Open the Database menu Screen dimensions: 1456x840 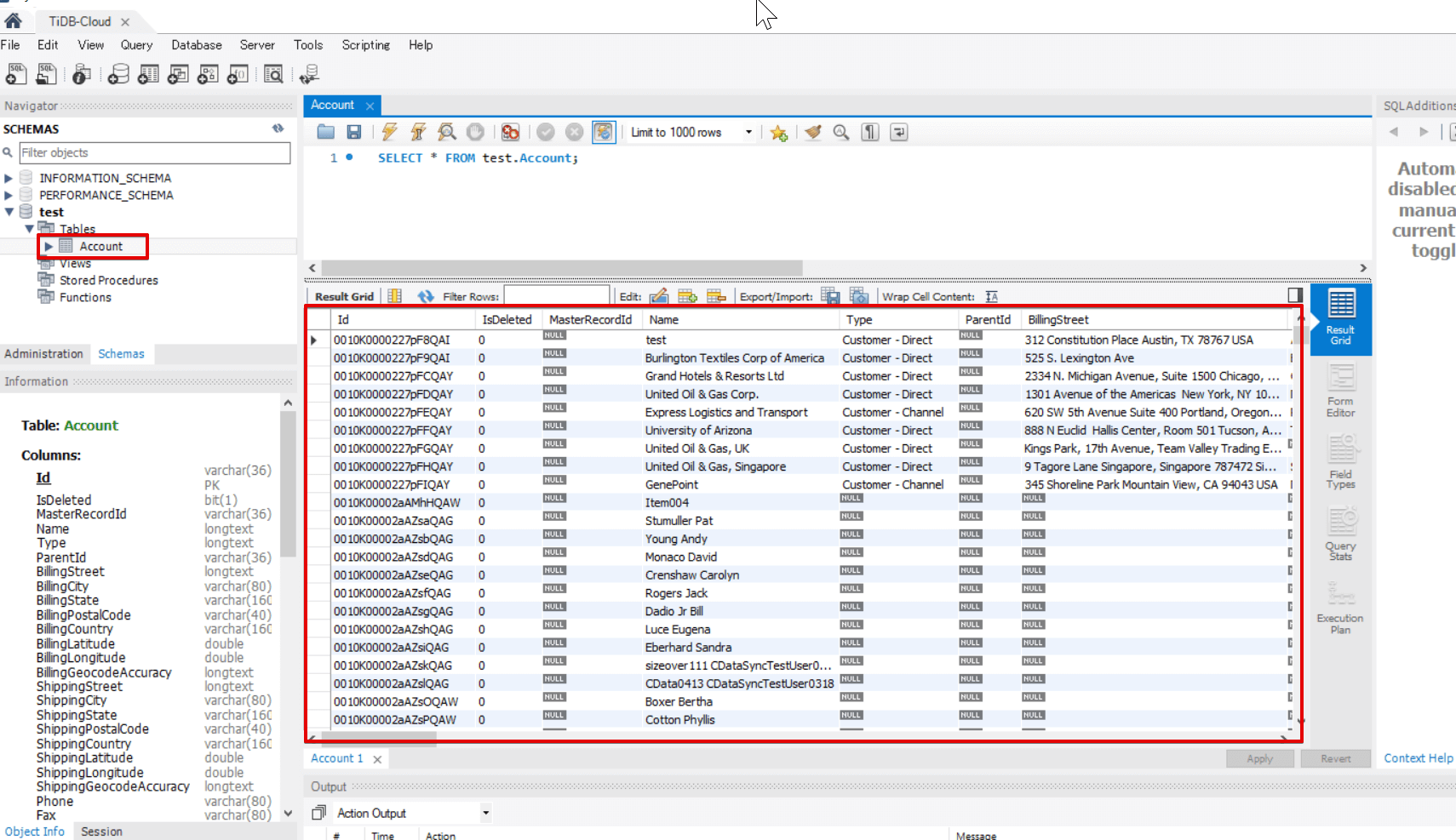pos(196,45)
